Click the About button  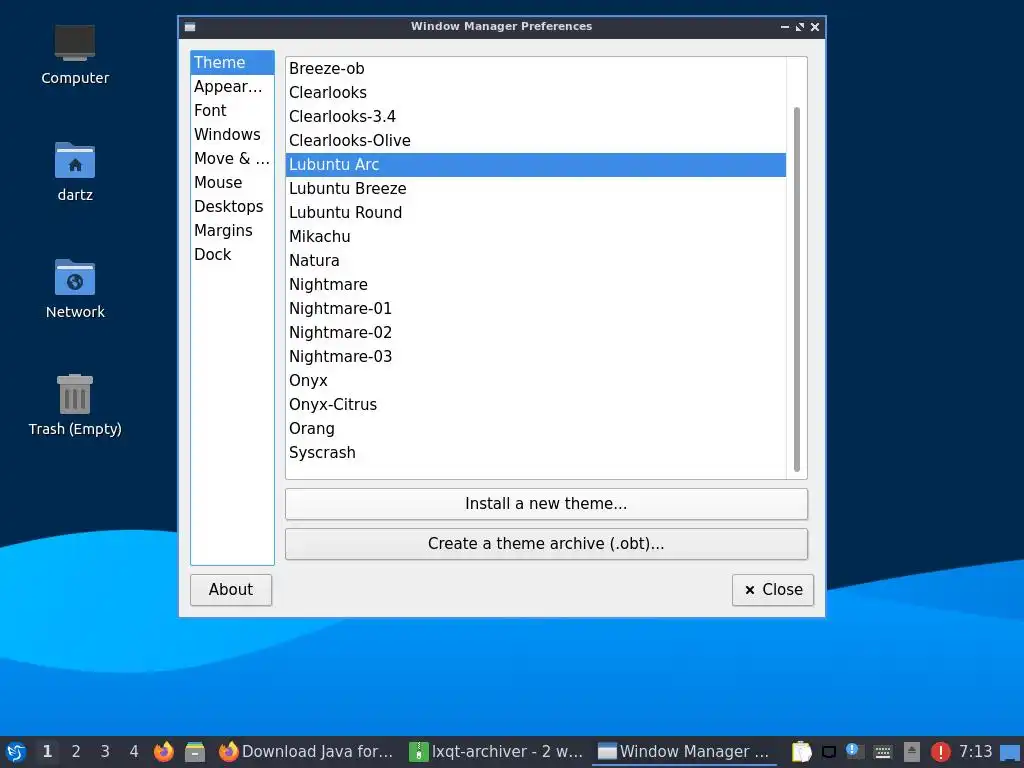(231, 590)
